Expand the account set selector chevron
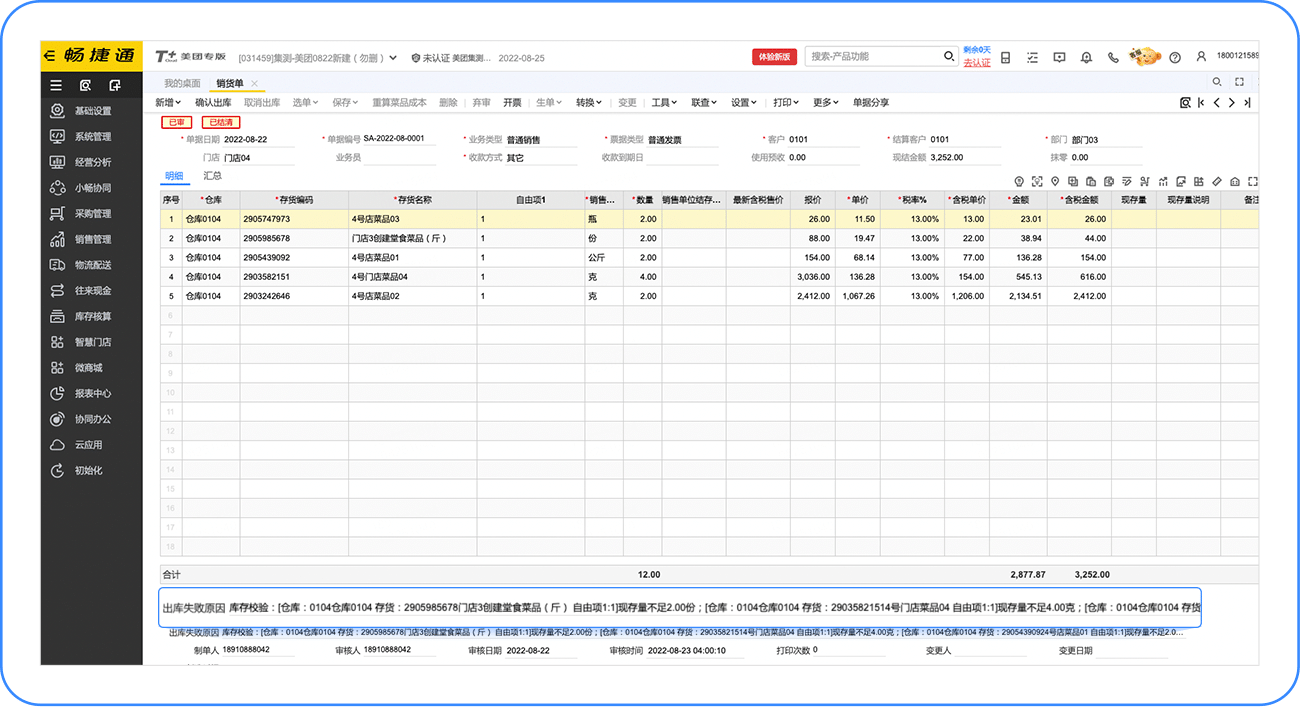Screen dimensions: 1300x707 [x=393, y=58]
